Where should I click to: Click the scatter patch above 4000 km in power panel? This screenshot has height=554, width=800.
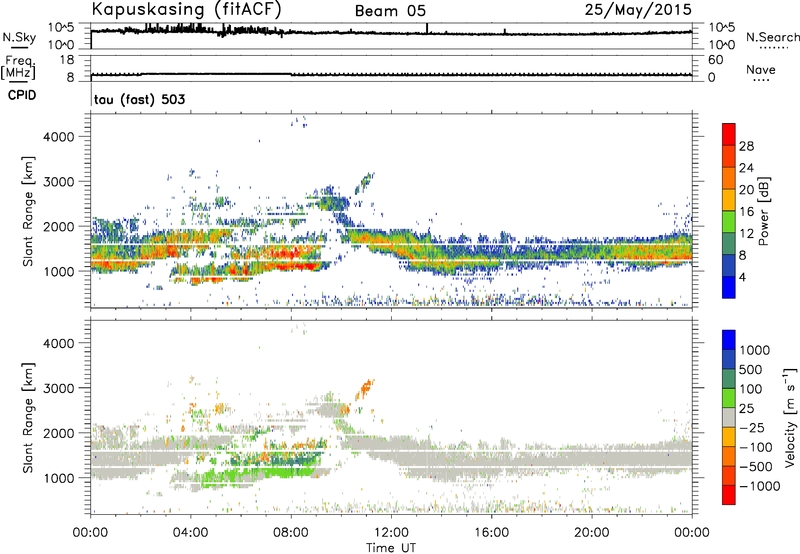(298, 121)
